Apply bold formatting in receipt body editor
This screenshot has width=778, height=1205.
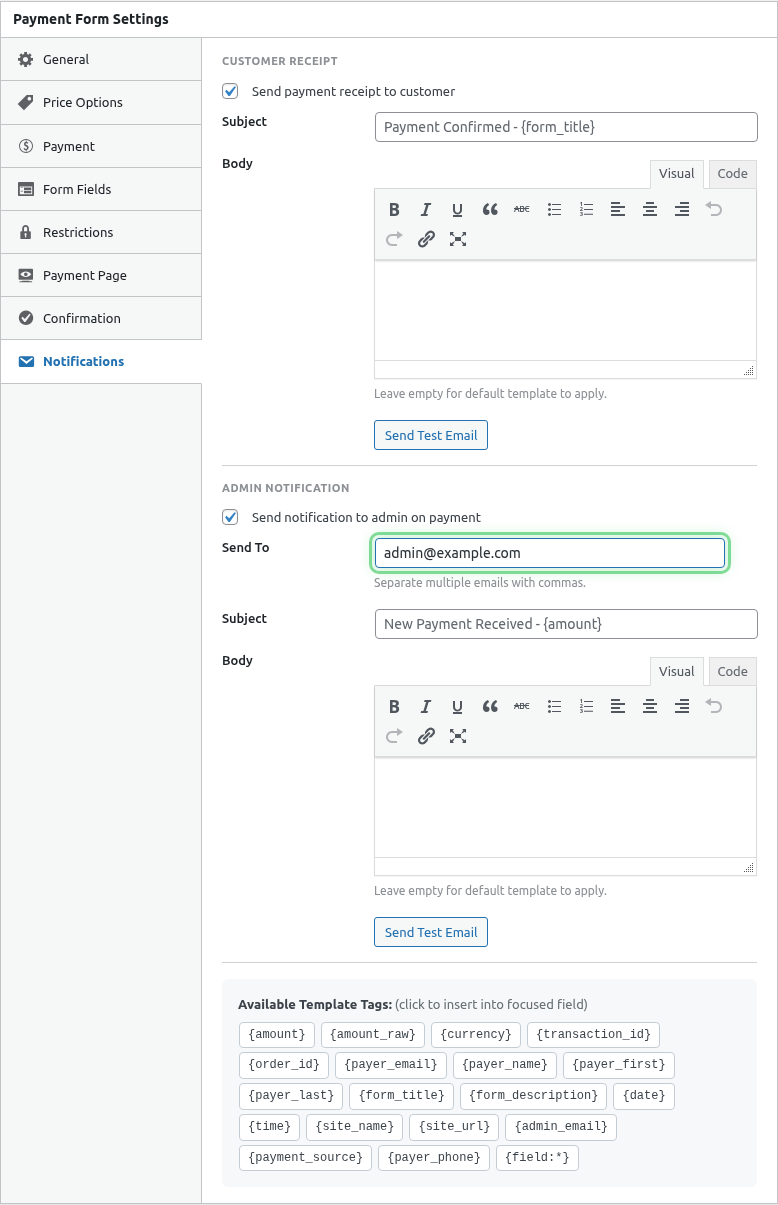point(394,209)
